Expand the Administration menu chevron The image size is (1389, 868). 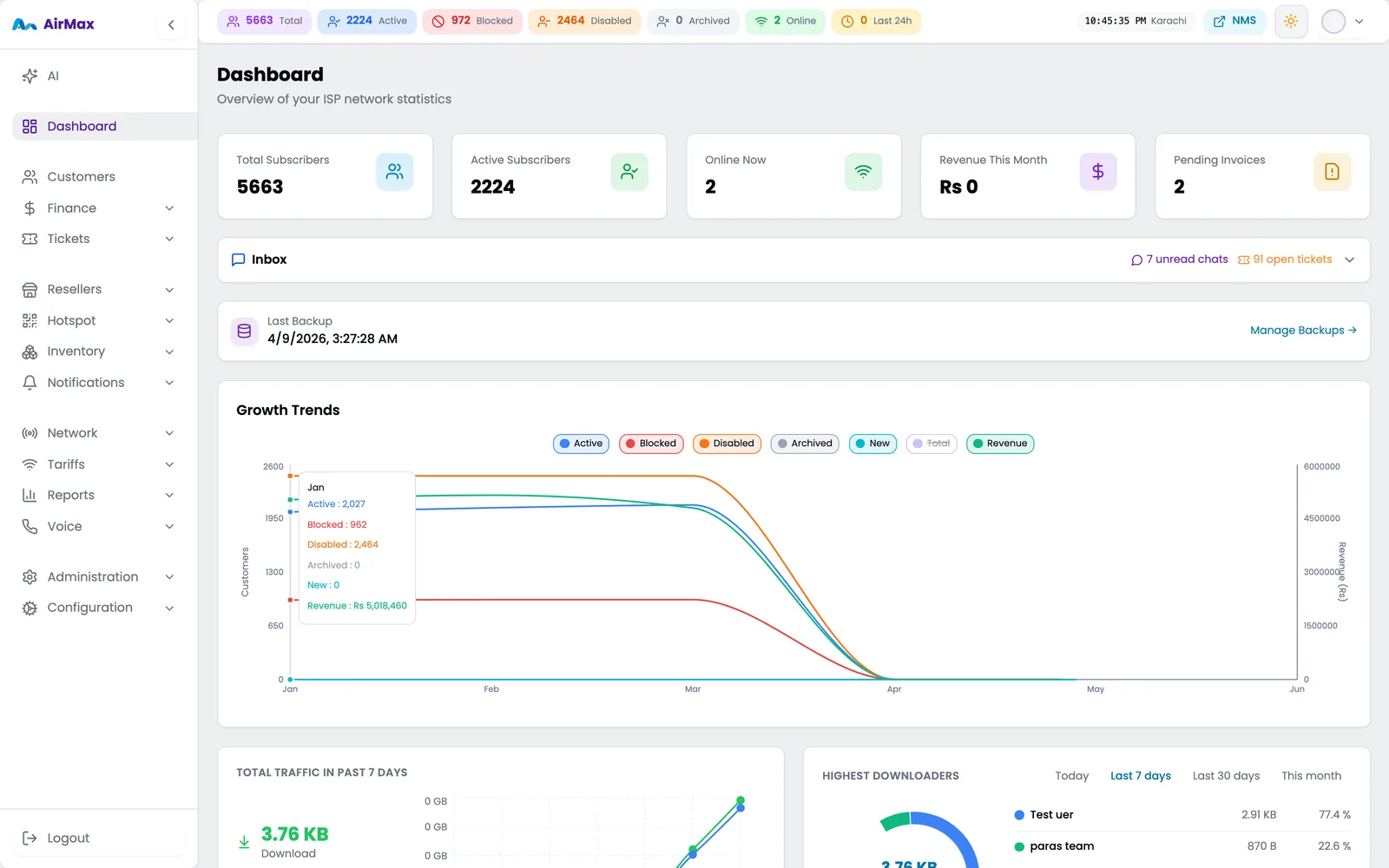point(170,577)
